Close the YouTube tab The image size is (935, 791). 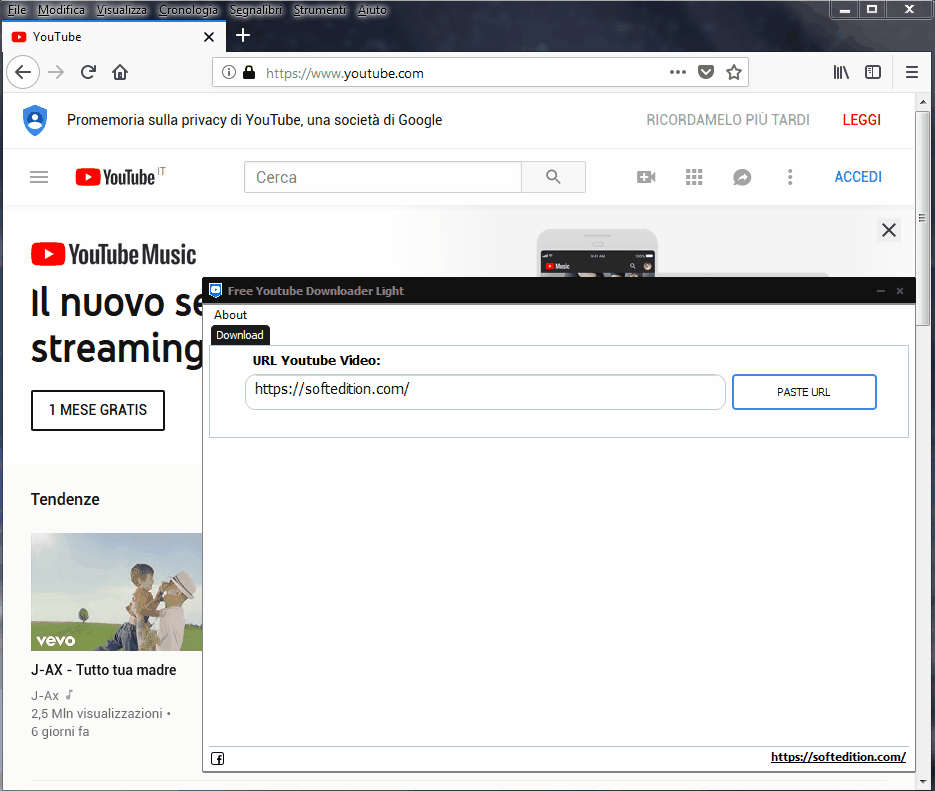pos(209,37)
